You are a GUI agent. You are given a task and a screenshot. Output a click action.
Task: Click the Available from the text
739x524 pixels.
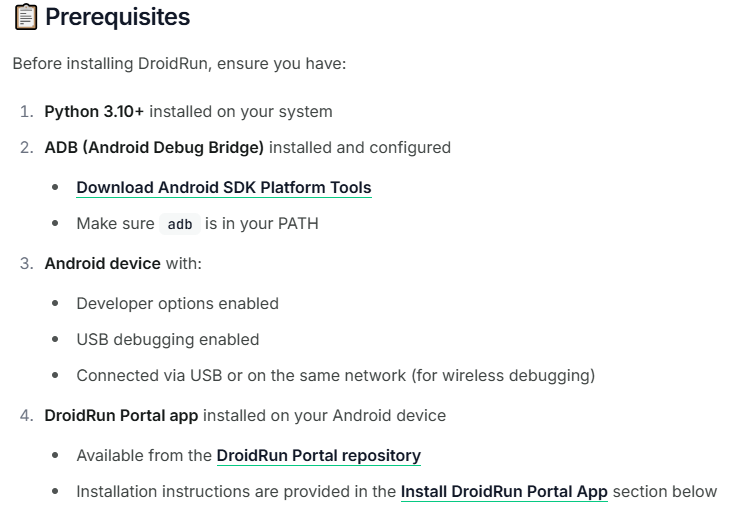(144, 455)
